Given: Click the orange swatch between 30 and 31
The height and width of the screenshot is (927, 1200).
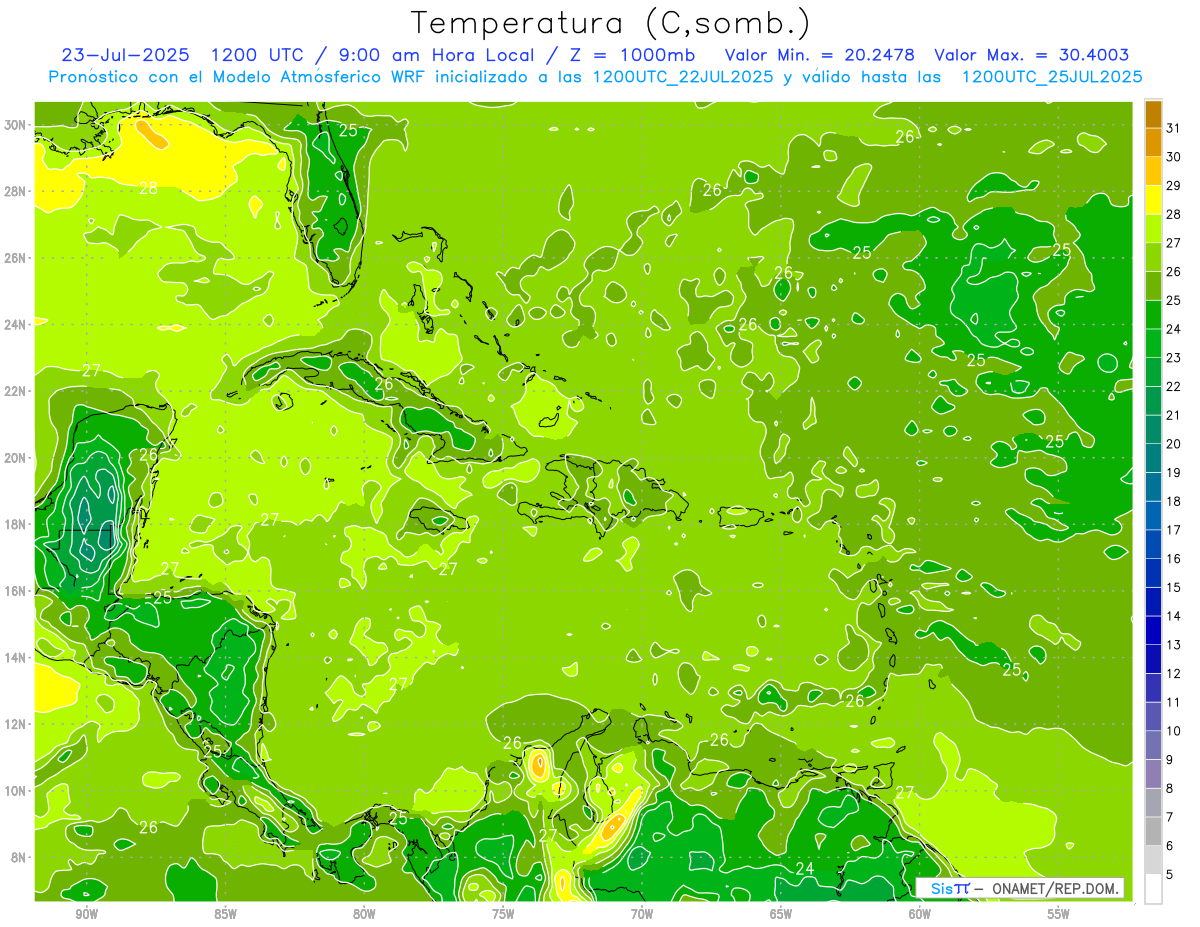Looking at the screenshot, I should [x=1153, y=142].
